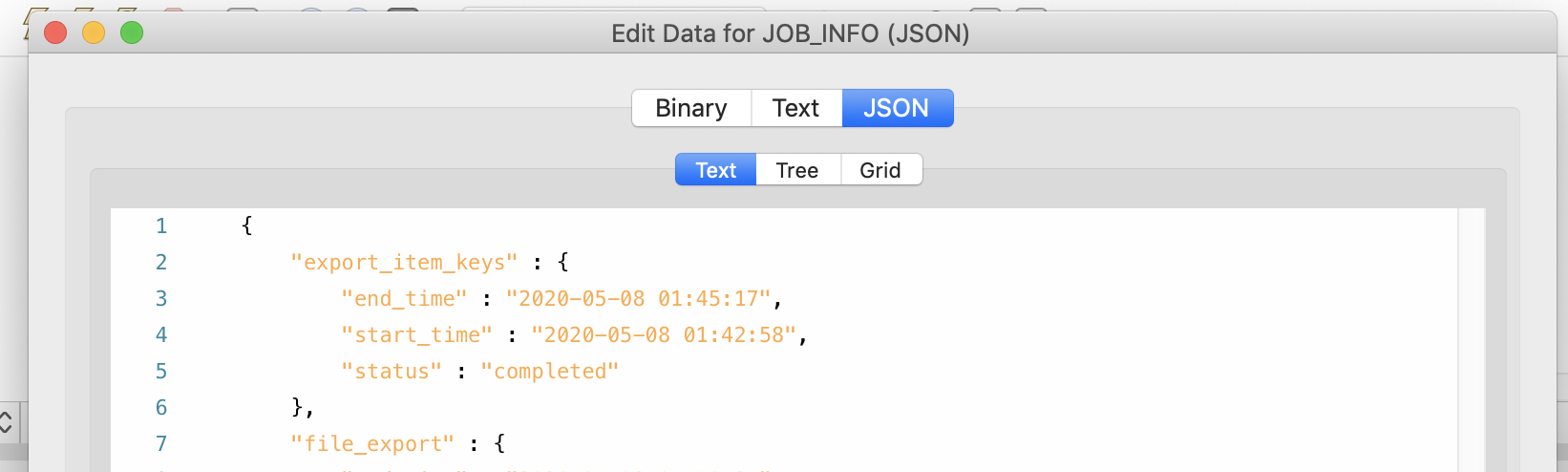Place cursor on the "file_export" key

coord(372,443)
